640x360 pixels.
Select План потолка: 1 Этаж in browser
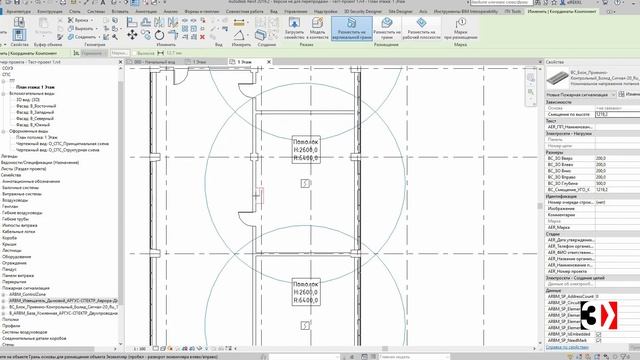37,138
